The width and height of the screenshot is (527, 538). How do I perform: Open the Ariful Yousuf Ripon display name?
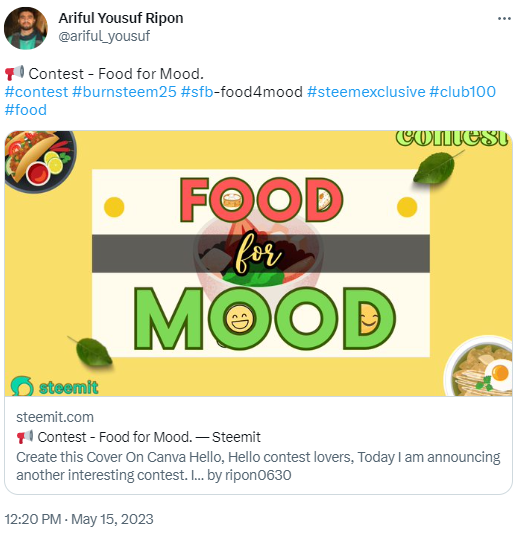click(x=121, y=18)
